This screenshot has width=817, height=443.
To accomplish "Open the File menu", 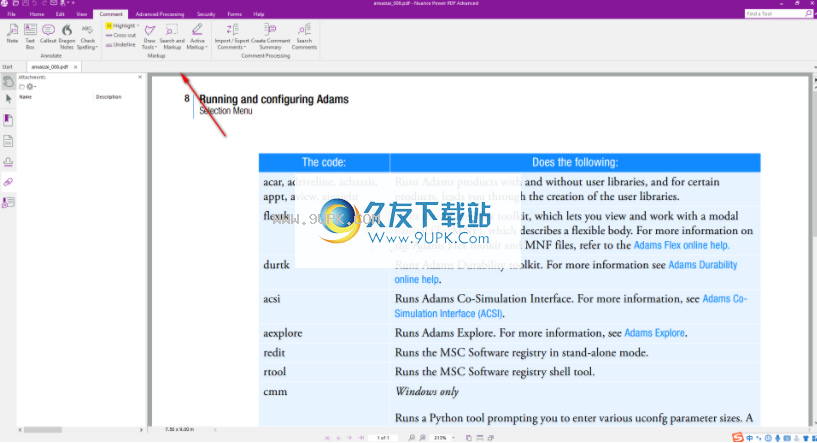I will click(11, 14).
